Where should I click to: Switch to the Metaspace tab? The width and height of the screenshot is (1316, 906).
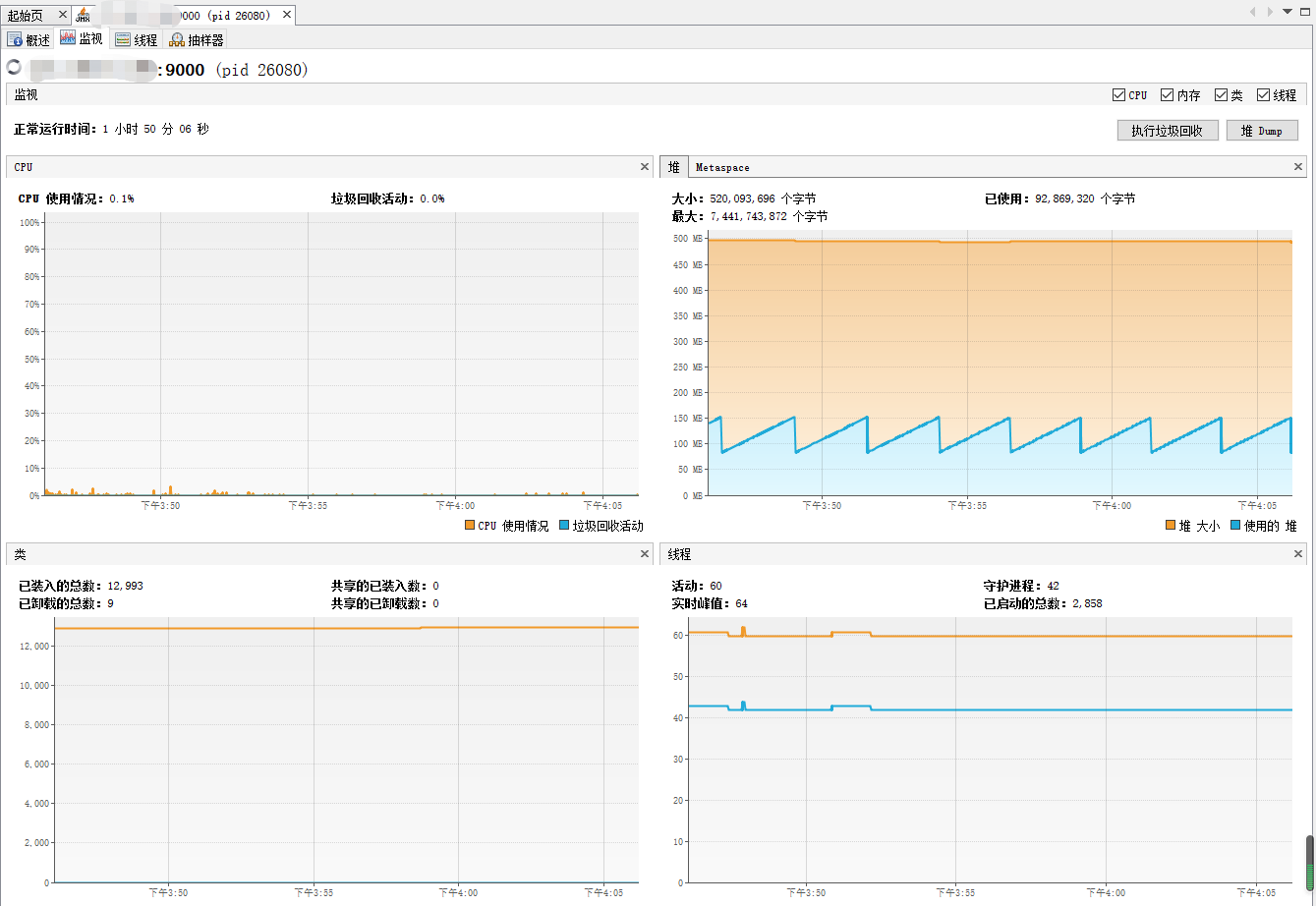[721, 166]
